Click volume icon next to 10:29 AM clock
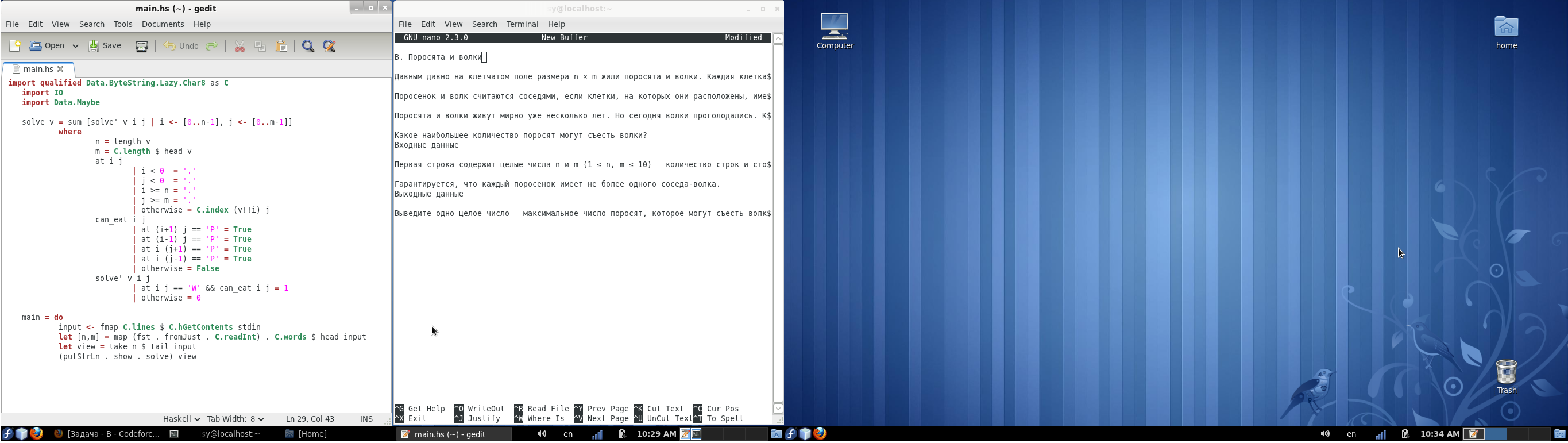 541,434
